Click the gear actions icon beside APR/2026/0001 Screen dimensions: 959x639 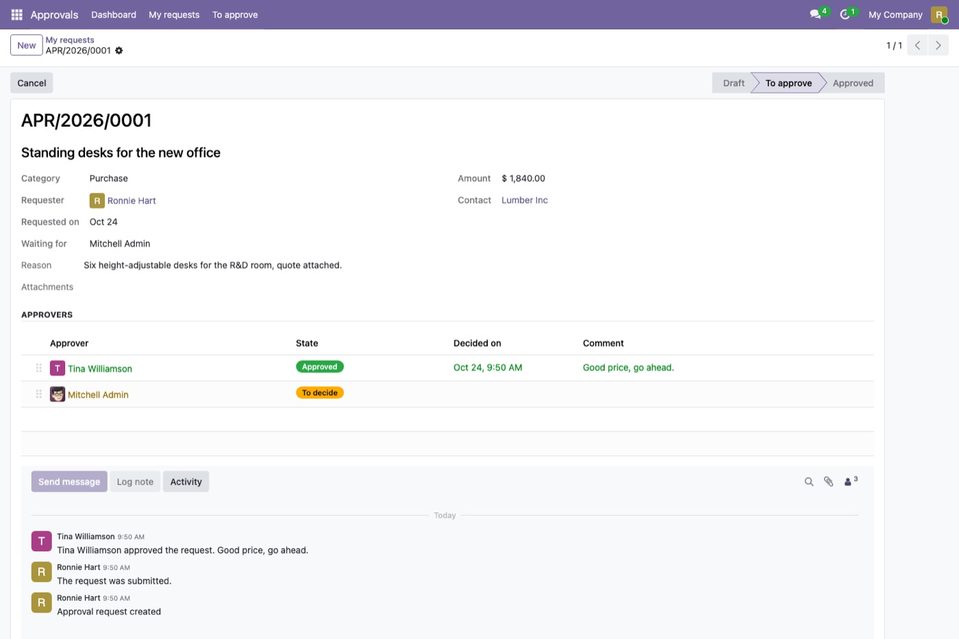coord(119,51)
